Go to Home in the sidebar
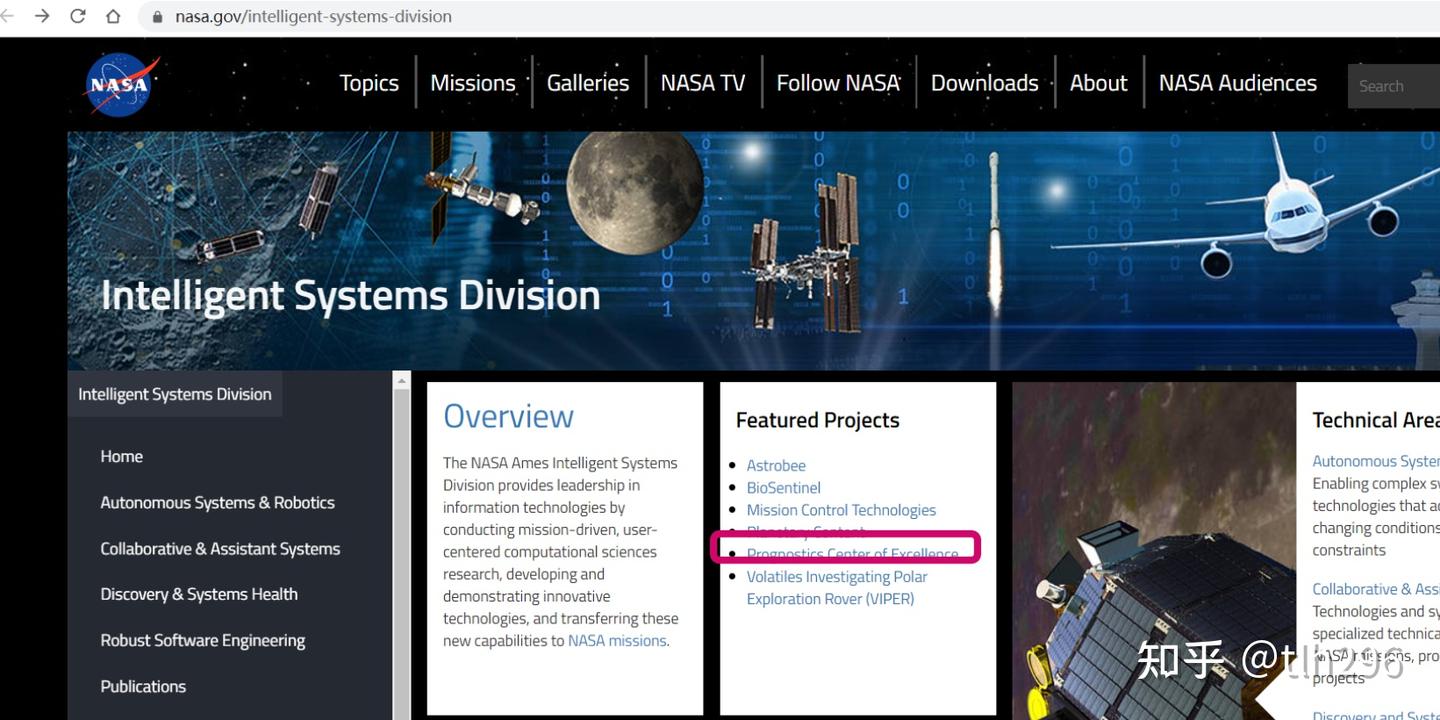 tap(122, 456)
